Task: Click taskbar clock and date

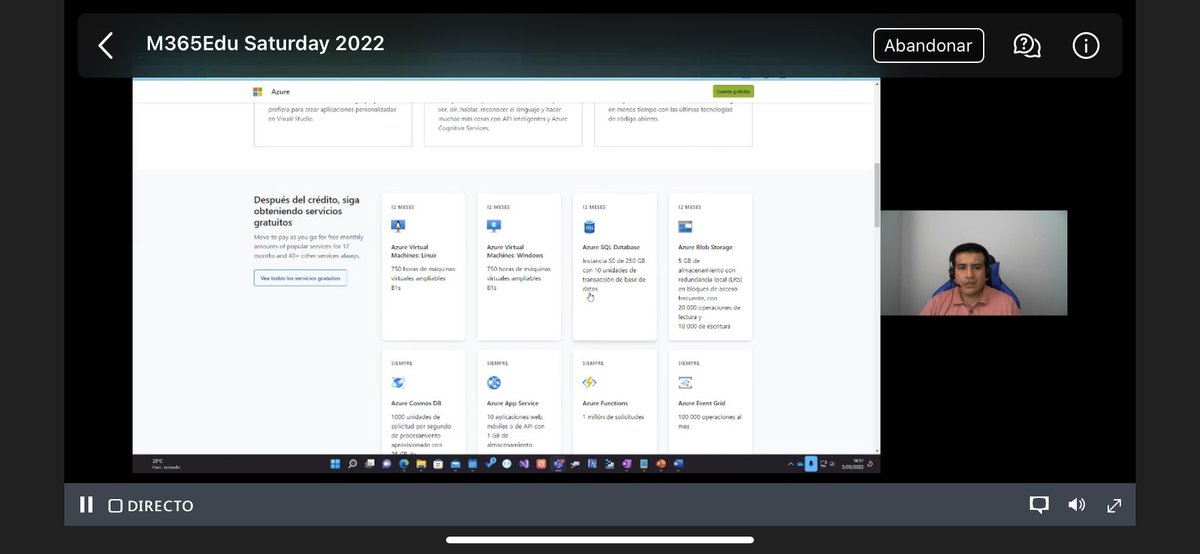Action: 853,464
